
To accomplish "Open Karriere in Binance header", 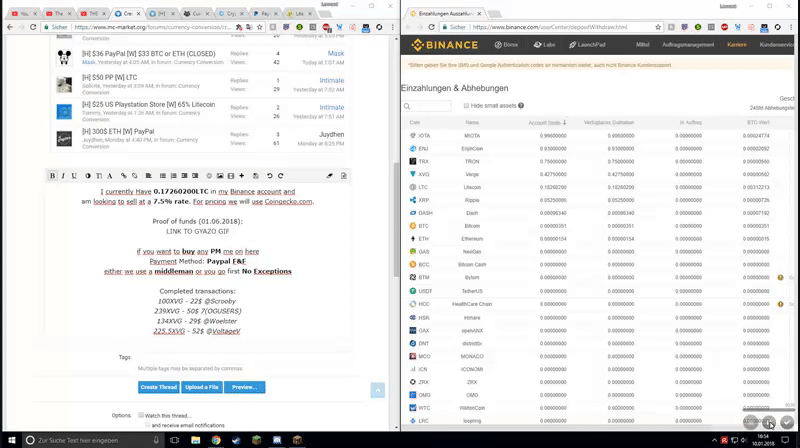I will tap(737, 45).
